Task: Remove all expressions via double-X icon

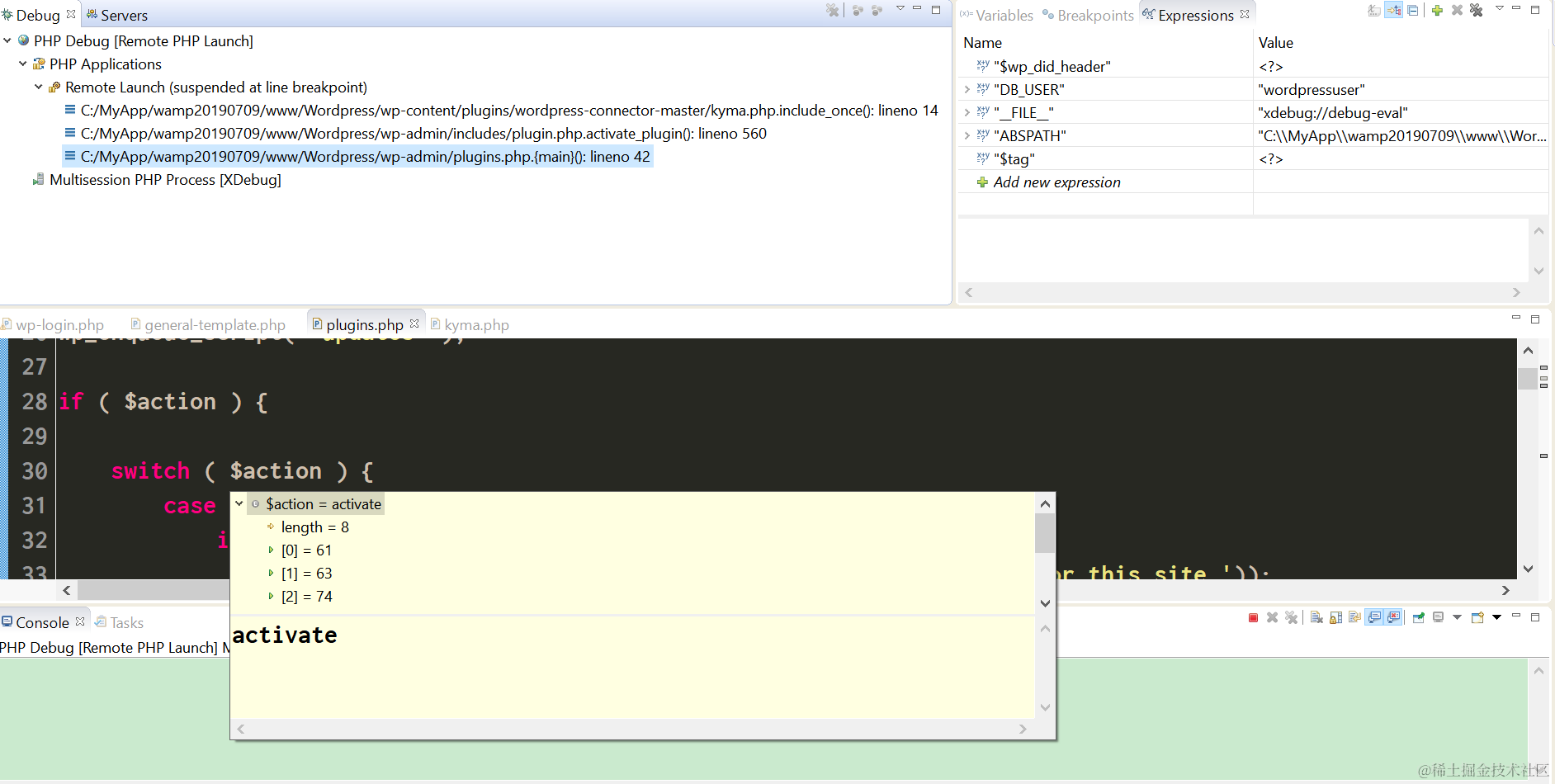Action: tap(1477, 10)
